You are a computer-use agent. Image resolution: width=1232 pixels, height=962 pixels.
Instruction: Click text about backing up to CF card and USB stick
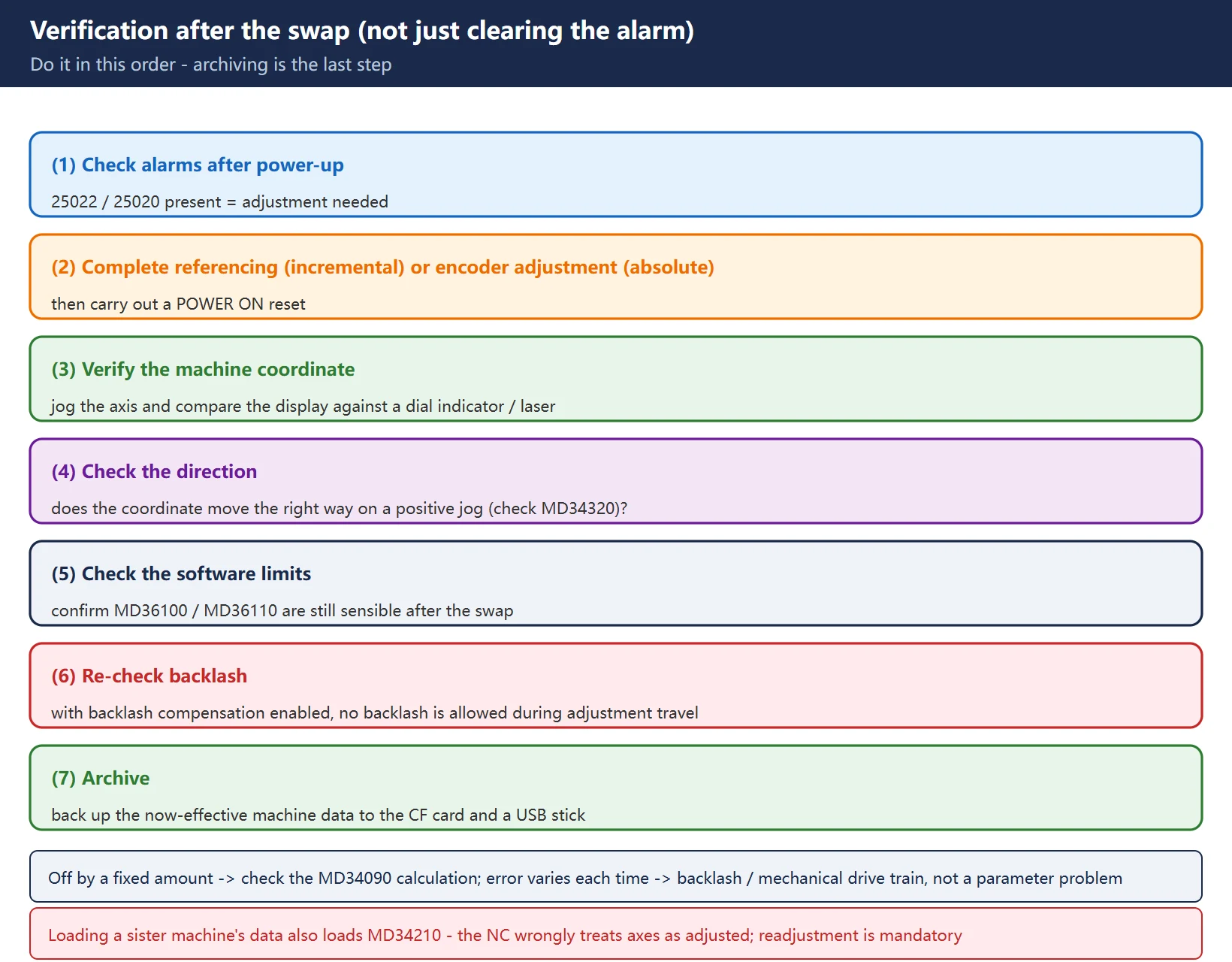pyautogui.click(x=318, y=815)
